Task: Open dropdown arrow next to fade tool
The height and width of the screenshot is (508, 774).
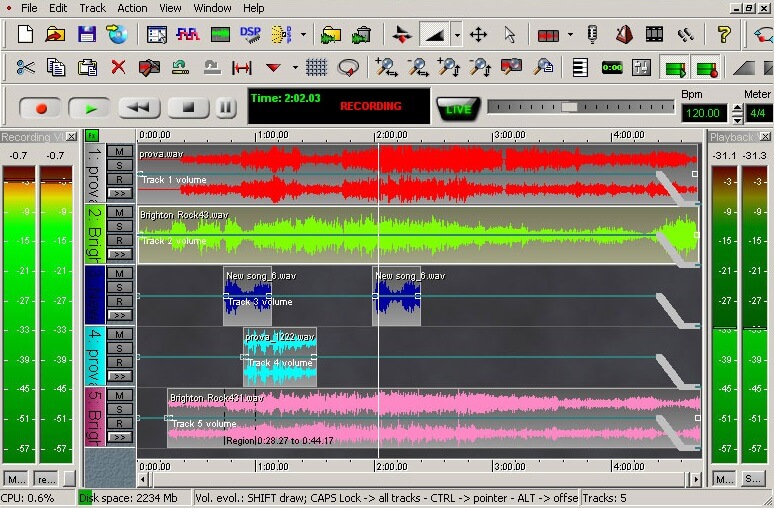Action: tap(457, 35)
